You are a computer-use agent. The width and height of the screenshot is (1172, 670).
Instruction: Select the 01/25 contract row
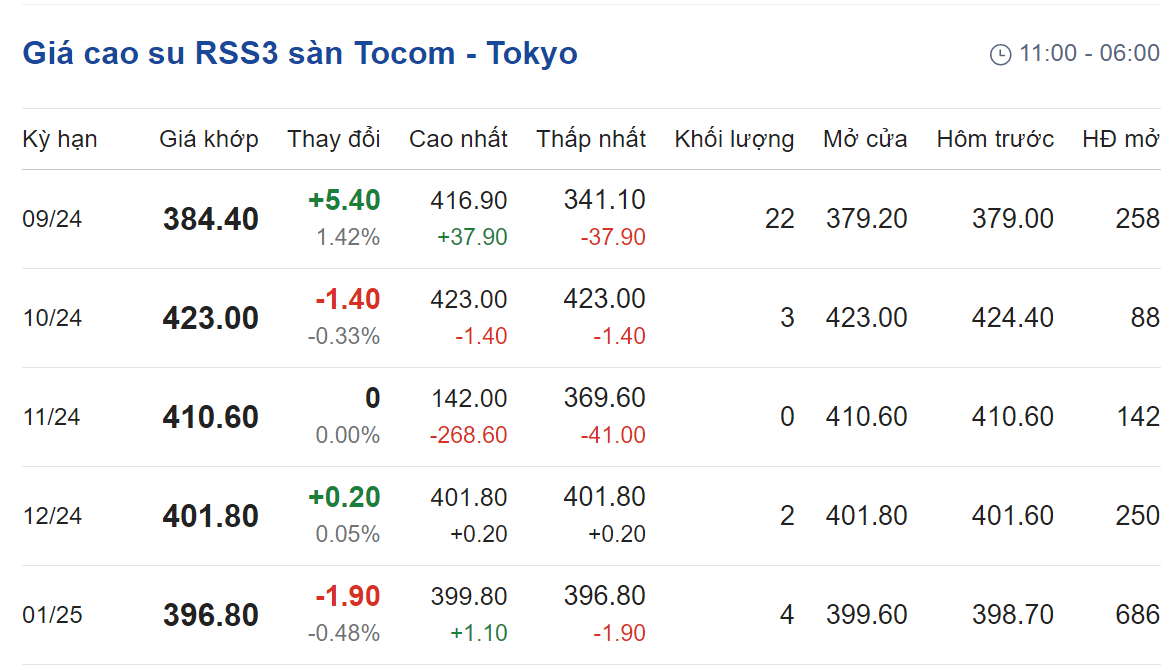[591, 615]
